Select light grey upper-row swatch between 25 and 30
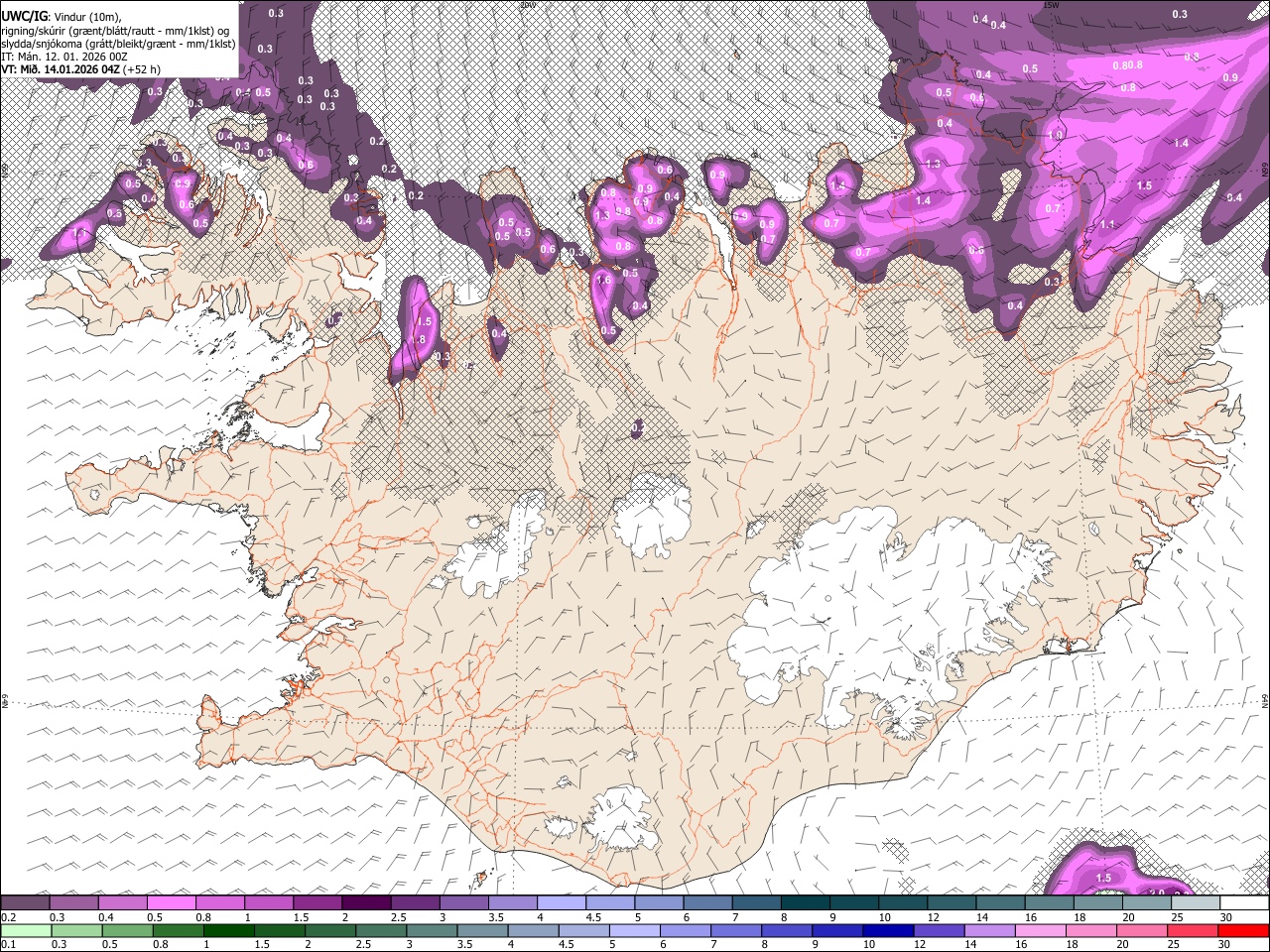 coord(1197,902)
